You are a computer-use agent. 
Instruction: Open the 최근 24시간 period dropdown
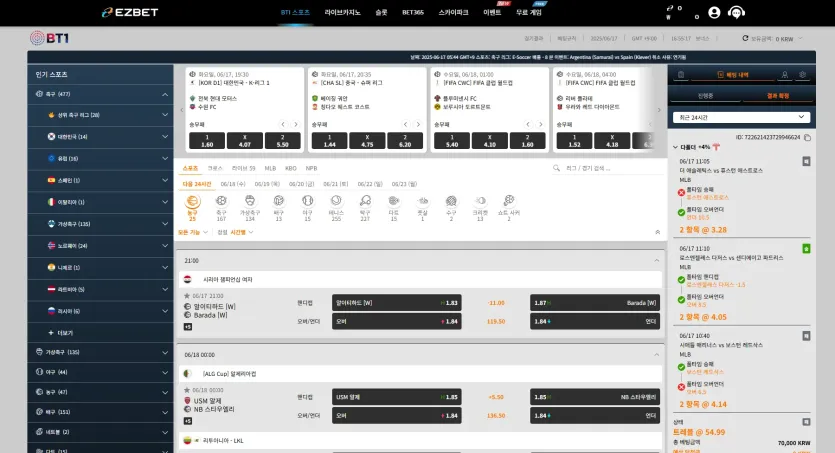coord(741,117)
